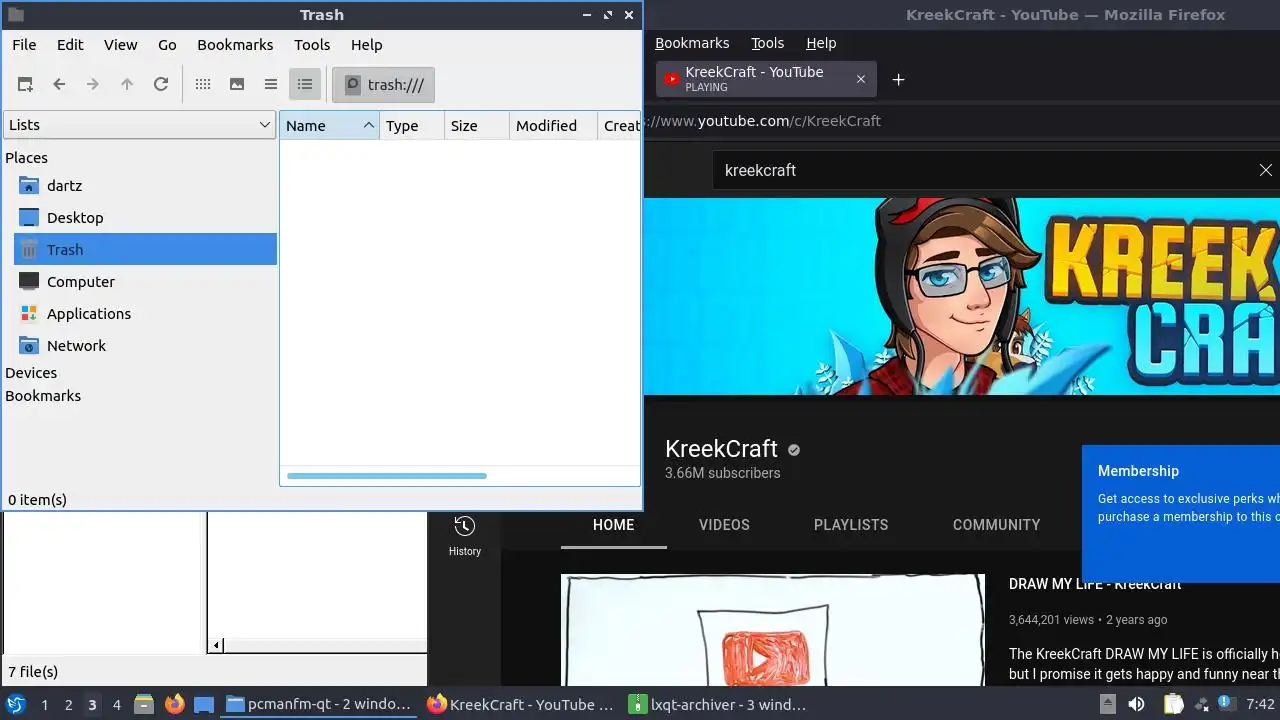Switch to the channel PLAYLISTS tab
The height and width of the screenshot is (720, 1280).
point(851,525)
